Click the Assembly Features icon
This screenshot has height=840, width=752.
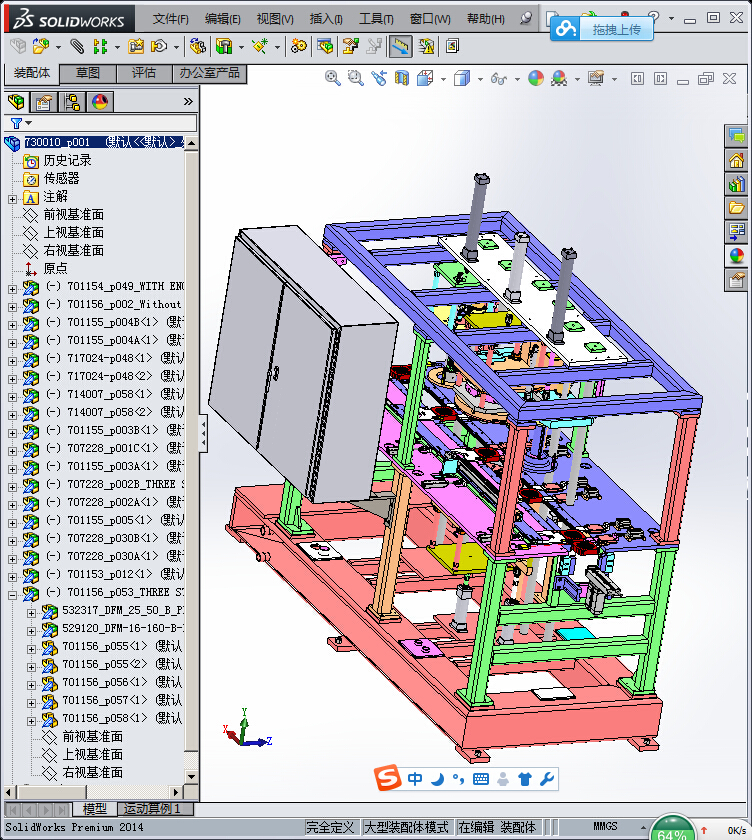(x=223, y=46)
